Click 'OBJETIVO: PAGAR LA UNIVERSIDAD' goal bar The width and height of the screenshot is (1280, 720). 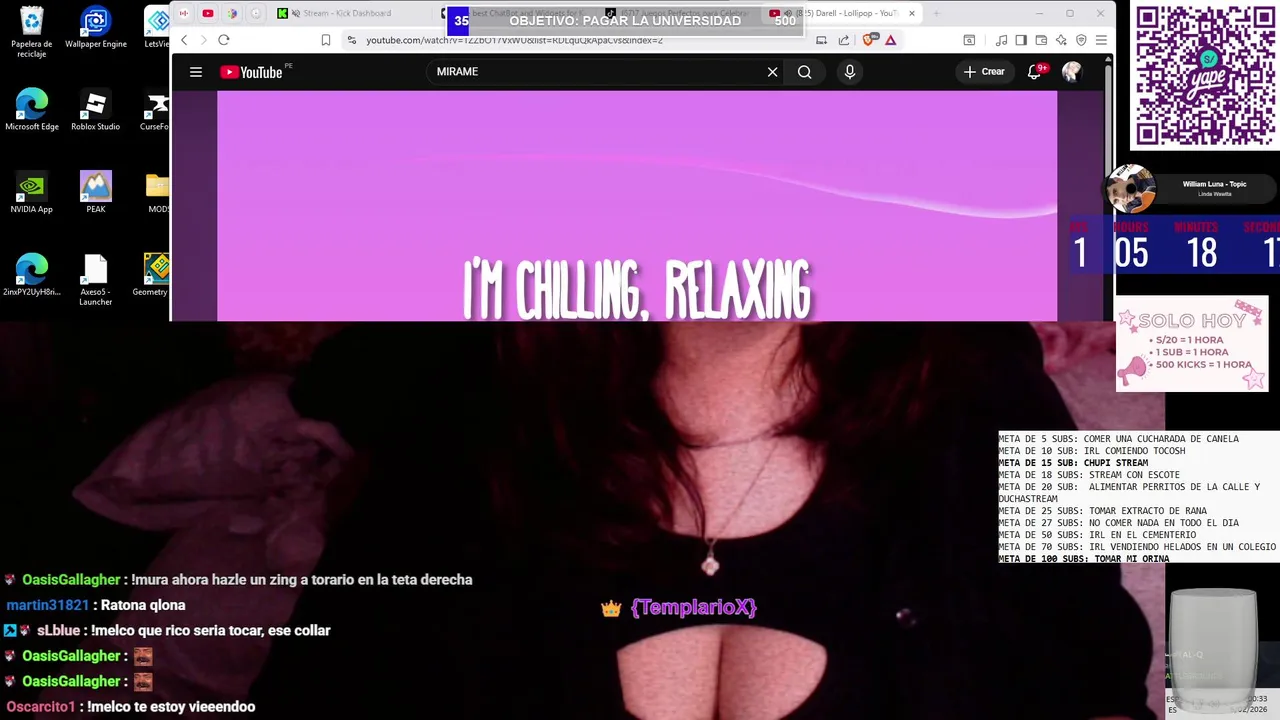coord(625,20)
